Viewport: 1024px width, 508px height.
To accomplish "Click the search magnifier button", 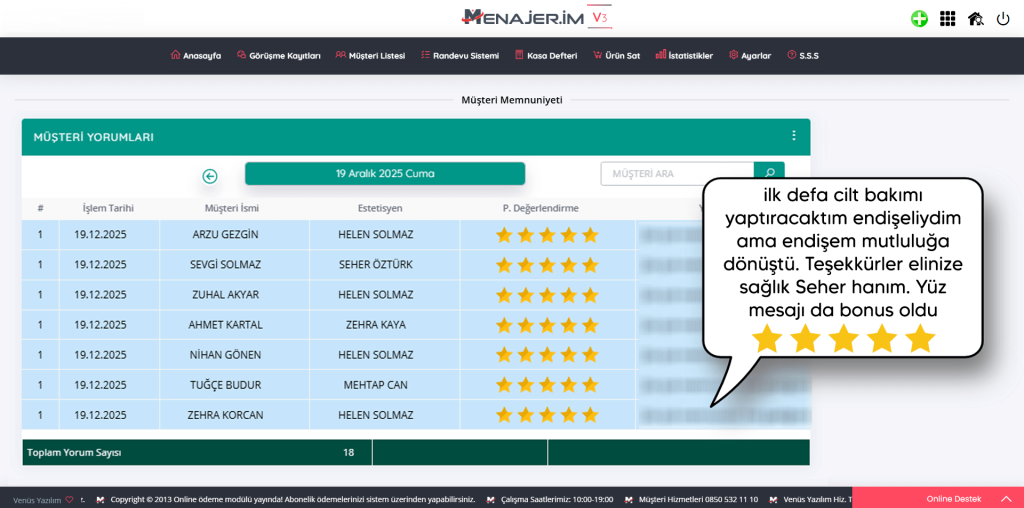I will click(769, 174).
